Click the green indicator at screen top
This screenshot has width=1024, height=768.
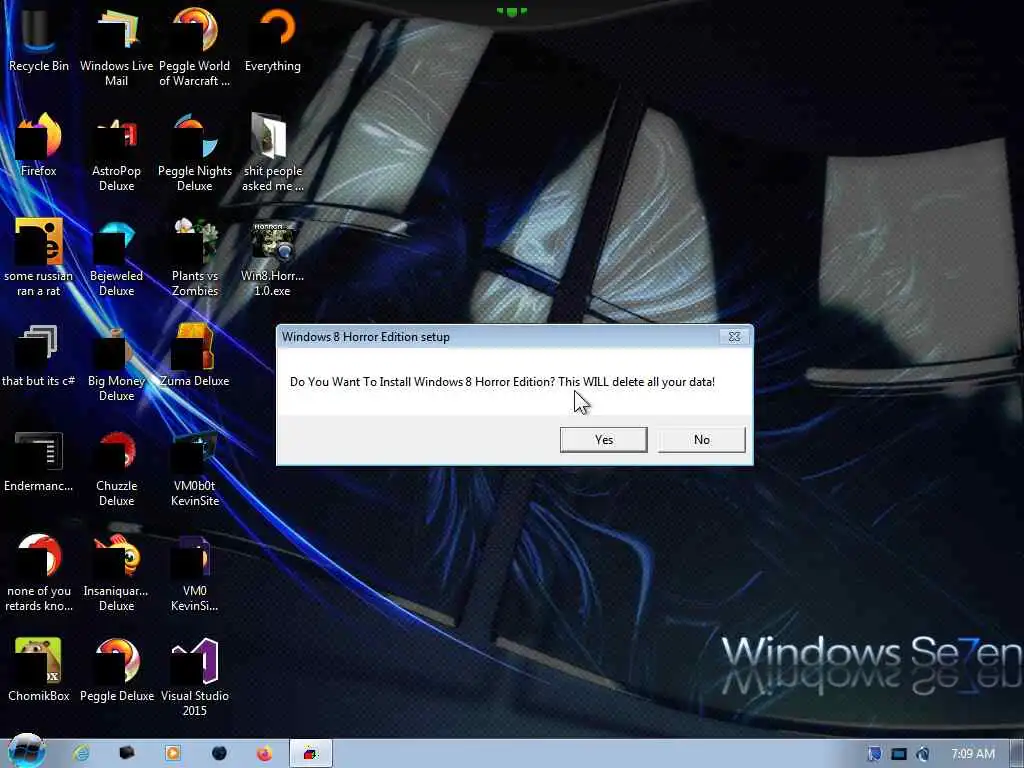pos(511,11)
